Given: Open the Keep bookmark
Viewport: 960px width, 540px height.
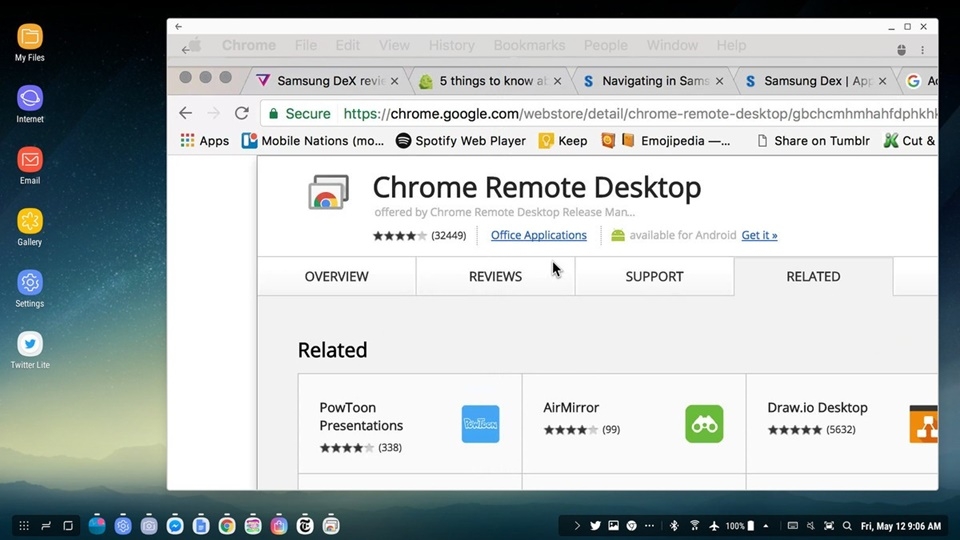Looking at the screenshot, I should point(563,141).
